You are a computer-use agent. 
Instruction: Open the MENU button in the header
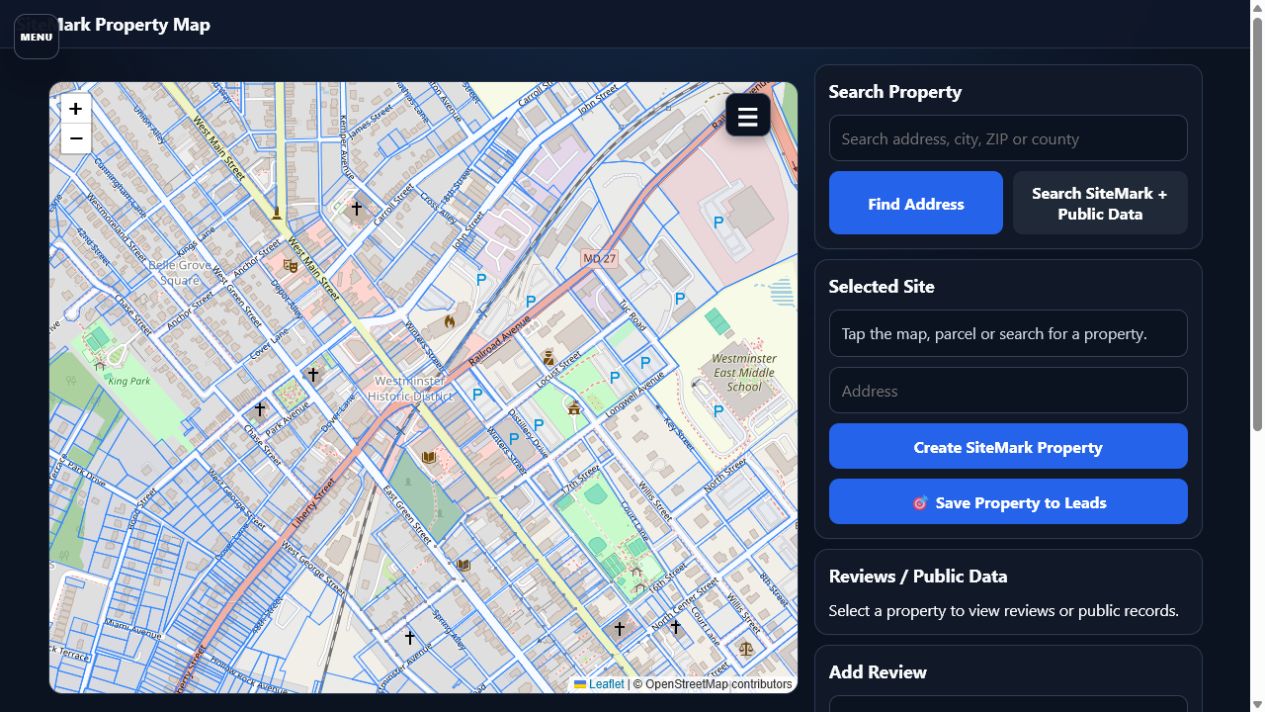tap(36, 37)
